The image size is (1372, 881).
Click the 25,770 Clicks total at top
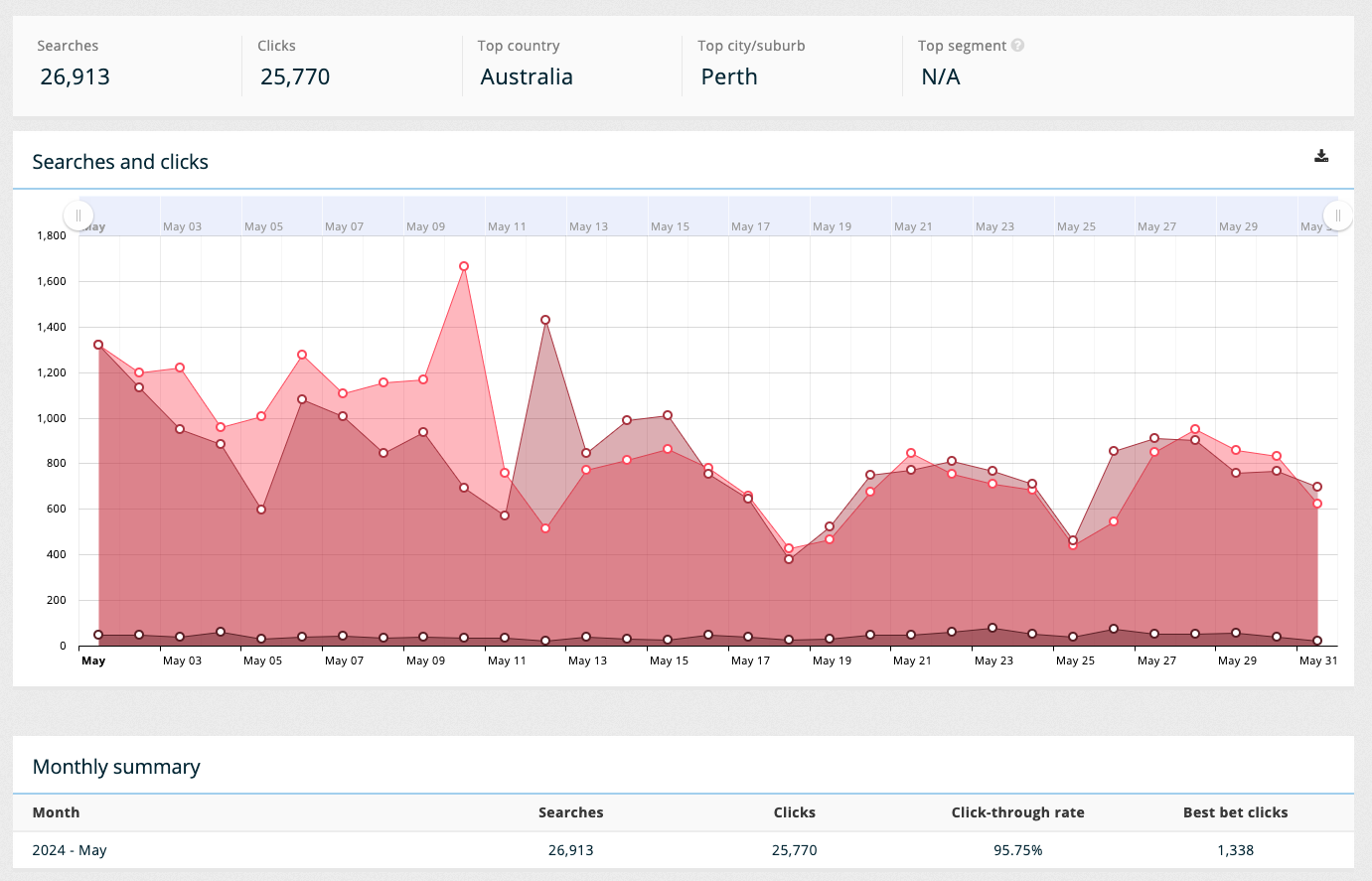[295, 76]
